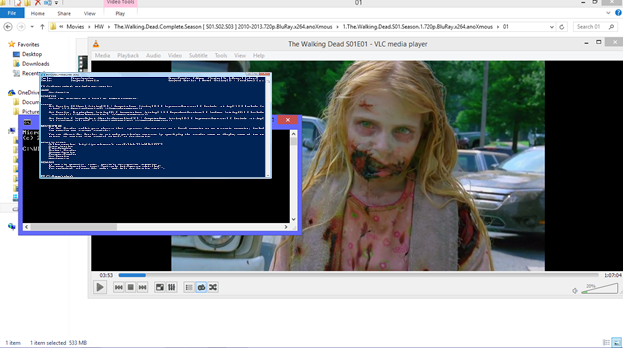Open OneDrive in navigation pane
Viewport: 635px width, 363px height.
[28, 92]
